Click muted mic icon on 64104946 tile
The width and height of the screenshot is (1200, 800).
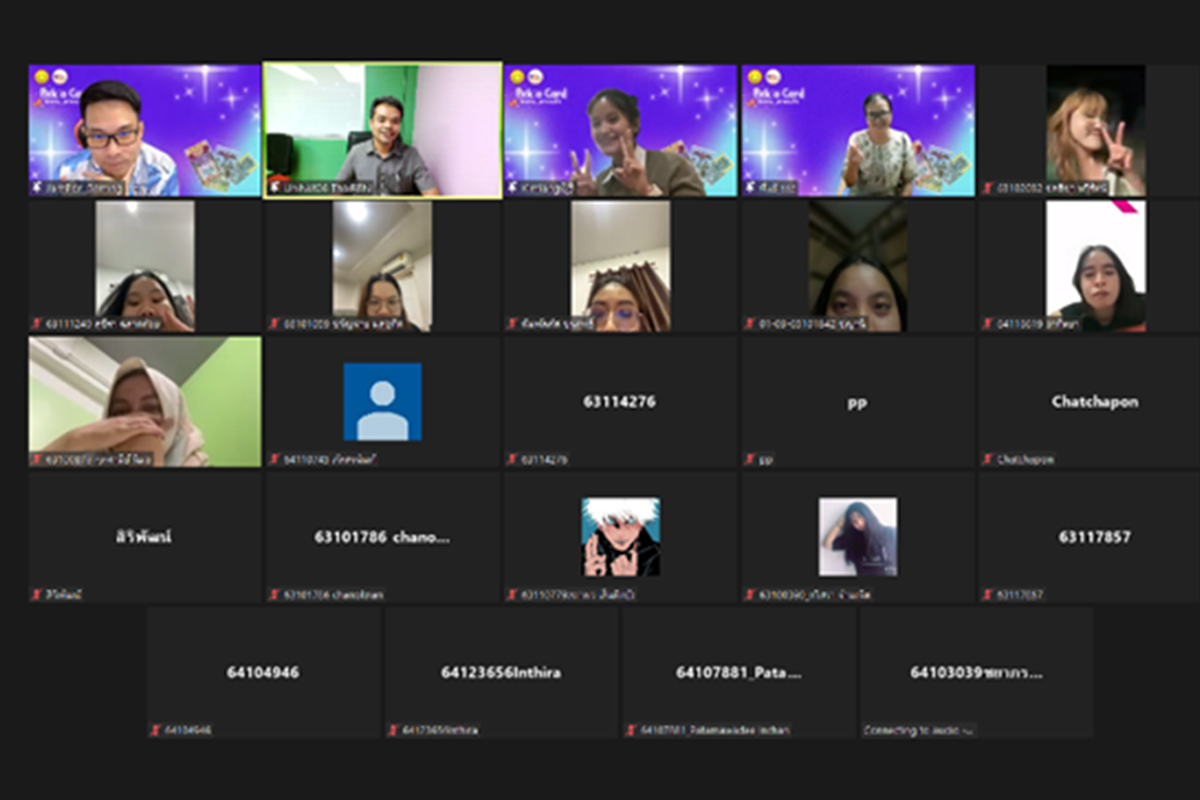click(156, 730)
